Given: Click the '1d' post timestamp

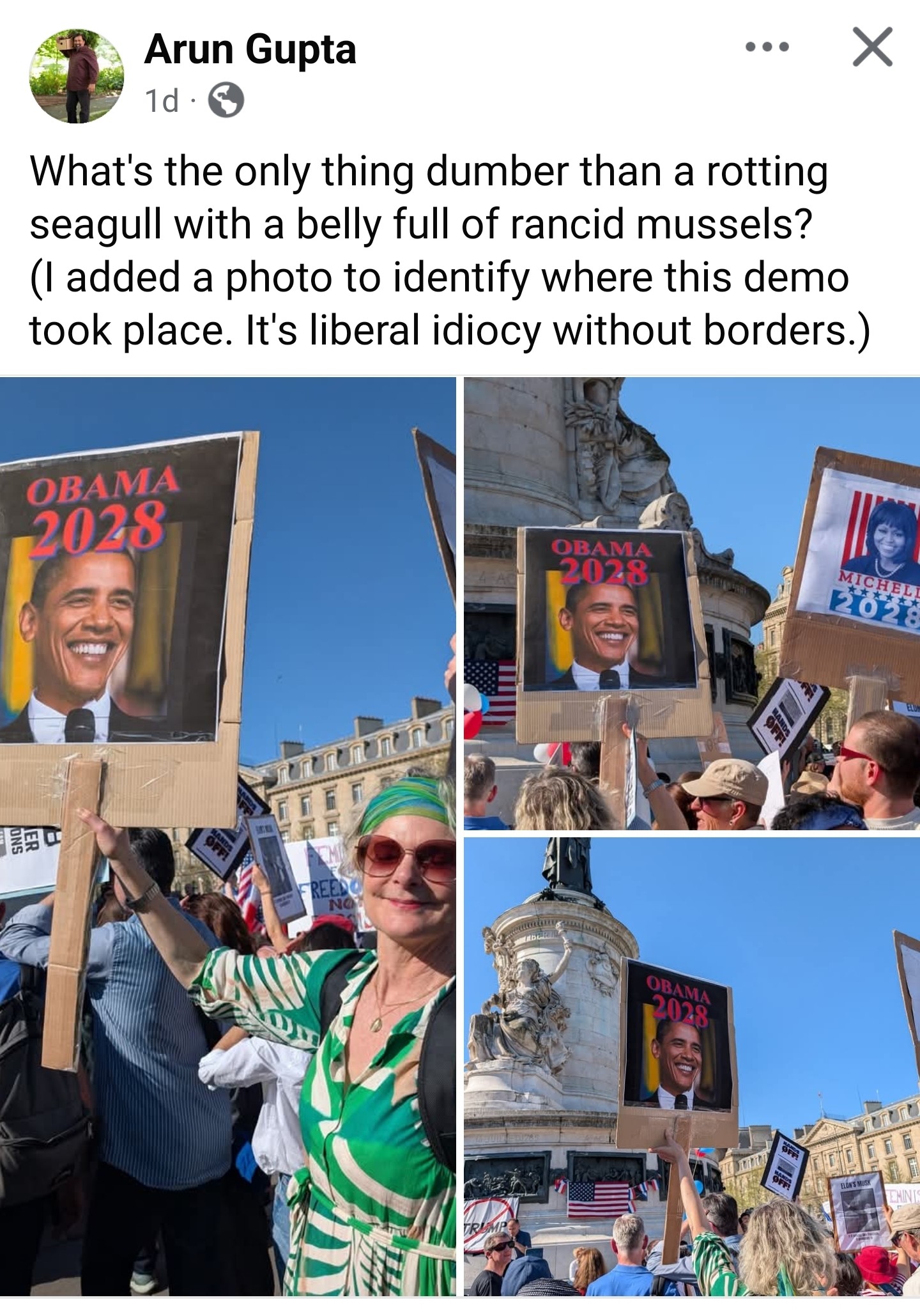Looking at the screenshot, I should 162,101.
